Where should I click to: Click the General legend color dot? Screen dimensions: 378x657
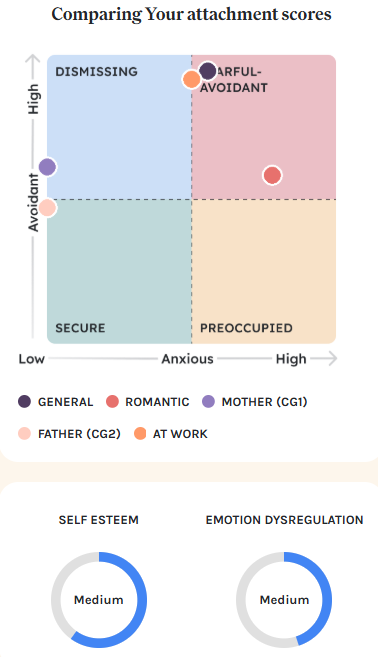25,401
